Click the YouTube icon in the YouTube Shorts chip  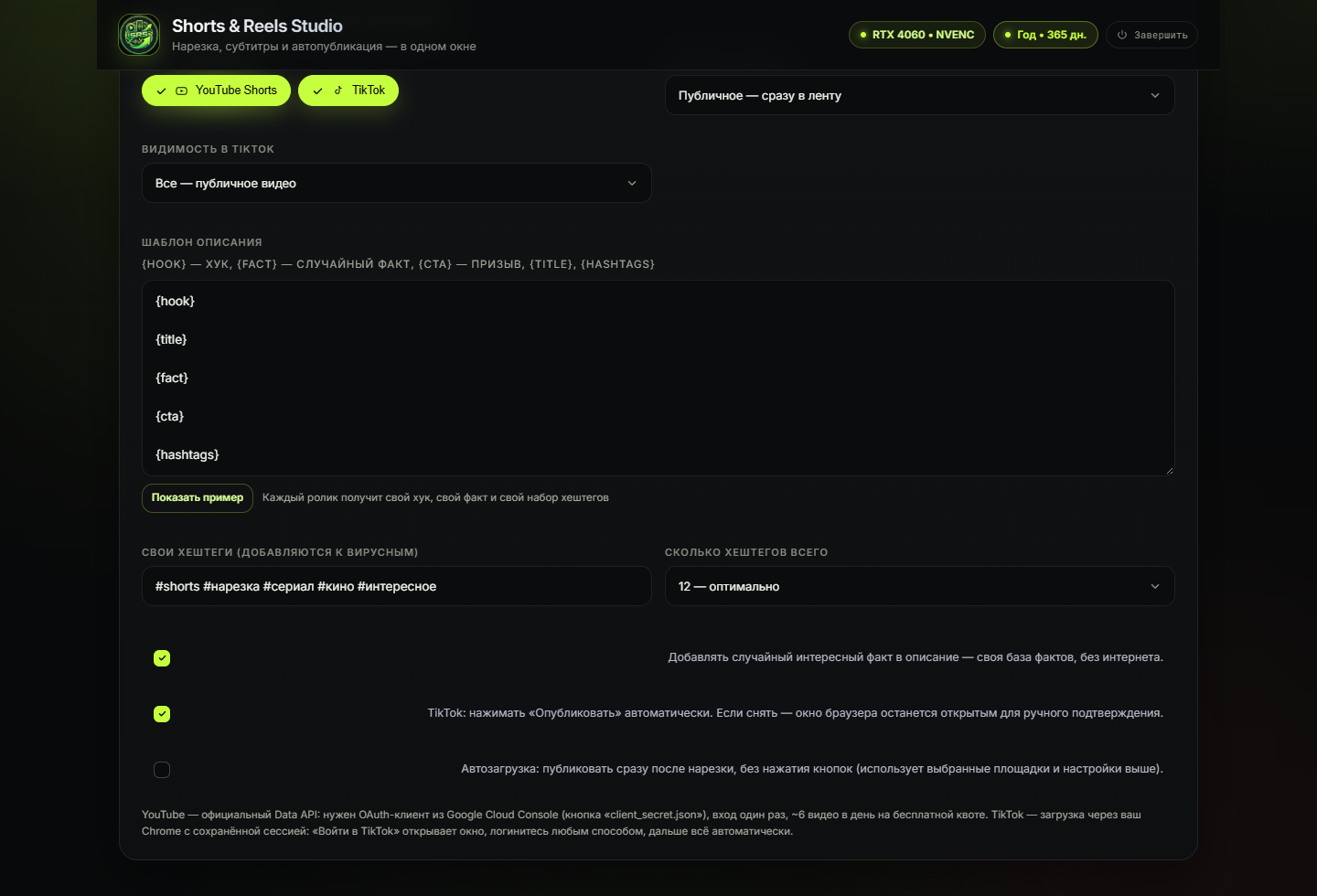pos(181,91)
